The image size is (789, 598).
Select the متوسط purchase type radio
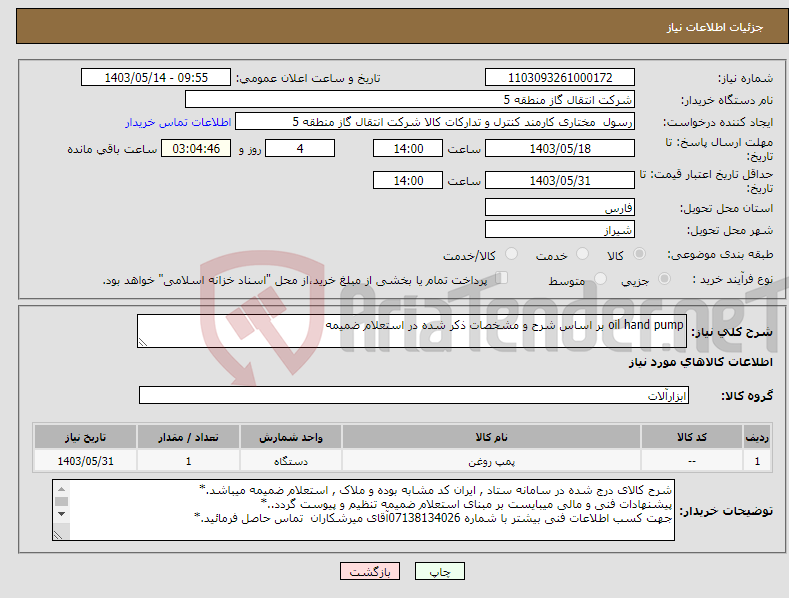point(600,278)
